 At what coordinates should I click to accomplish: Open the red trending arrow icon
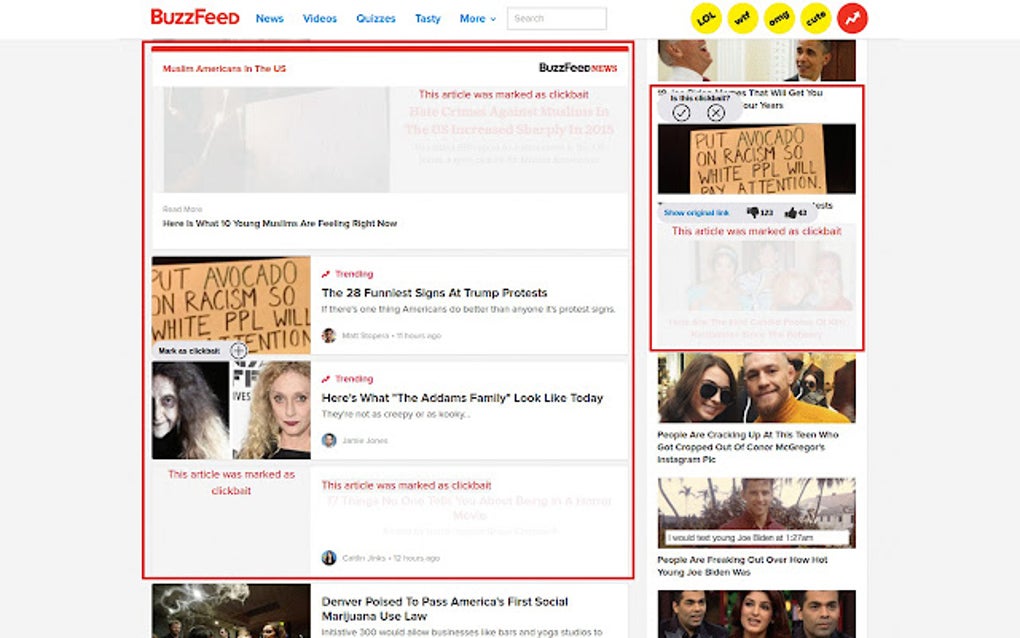(x=851, y=17)
